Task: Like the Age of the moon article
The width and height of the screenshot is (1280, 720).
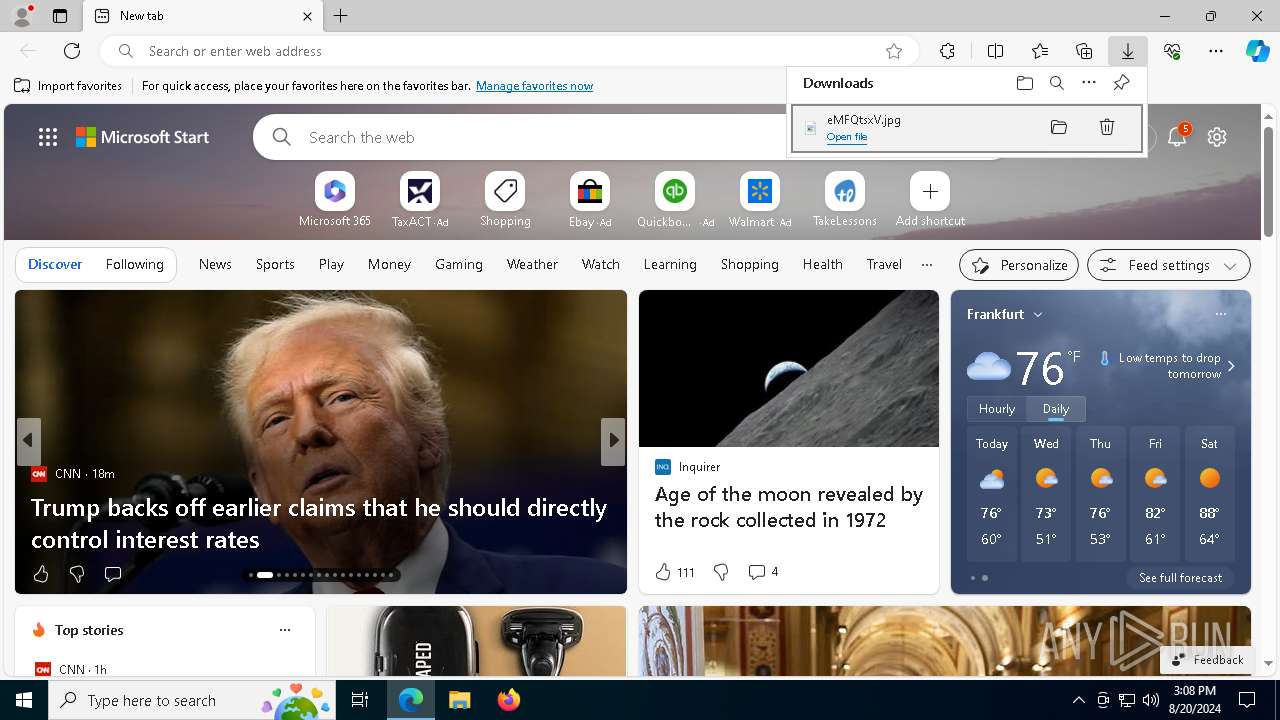Action: pos(674,572)
